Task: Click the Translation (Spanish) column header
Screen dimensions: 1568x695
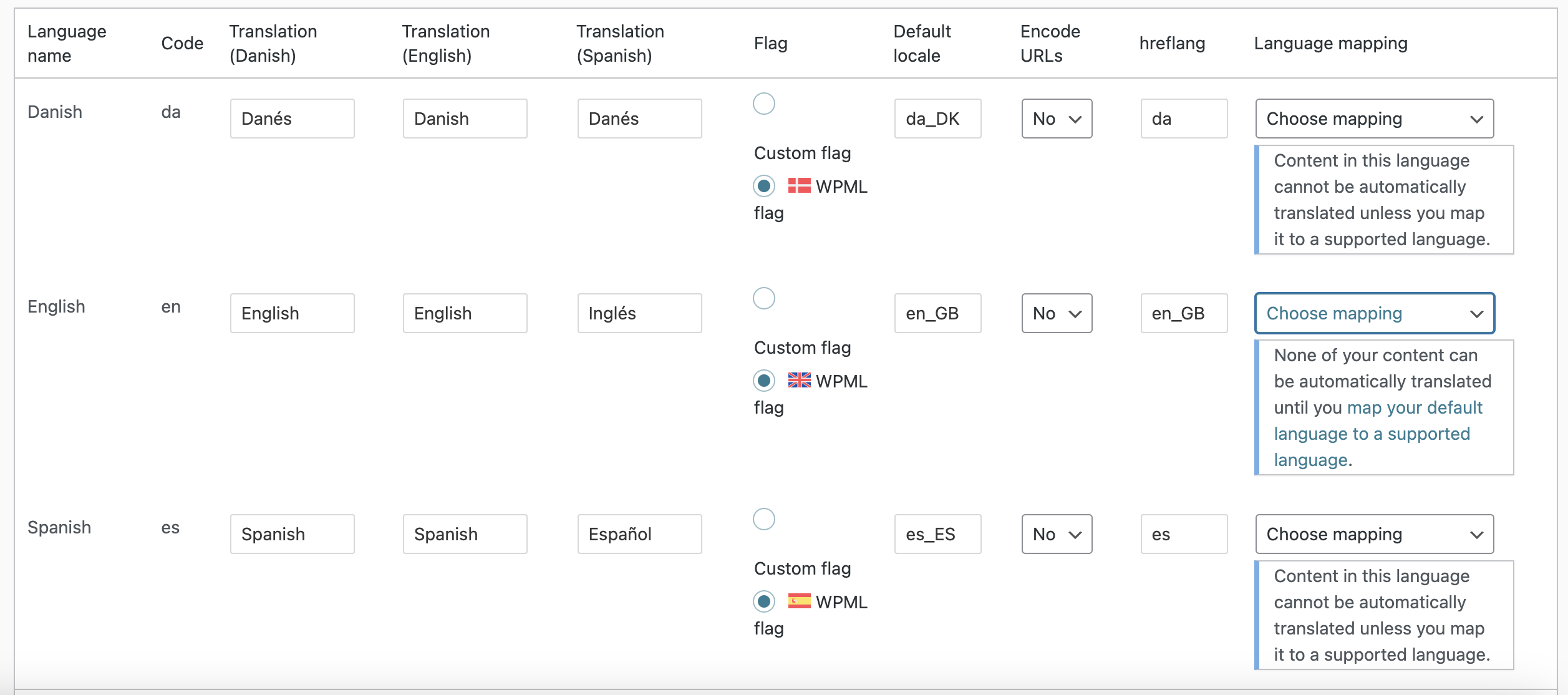Action: pos(620,43)
